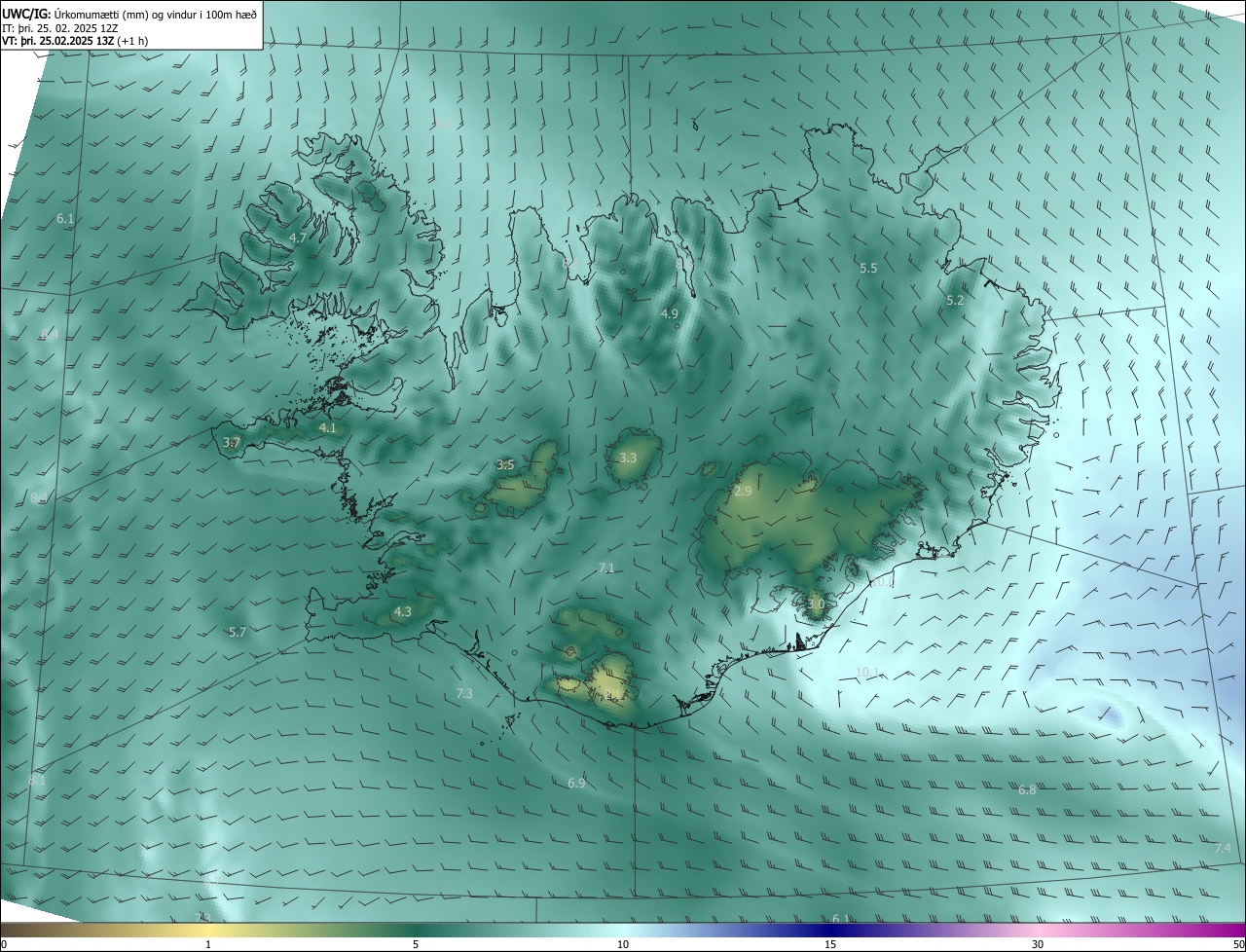Click the 3.0 value near the southeast coast
This screenshot has width=1246, height=952.
pyautogui.click(x=816, y=604)
